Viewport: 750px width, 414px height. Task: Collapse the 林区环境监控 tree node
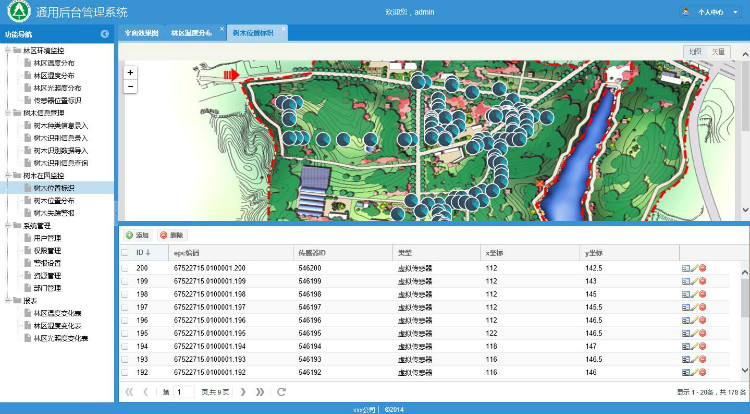coord(8,50)
